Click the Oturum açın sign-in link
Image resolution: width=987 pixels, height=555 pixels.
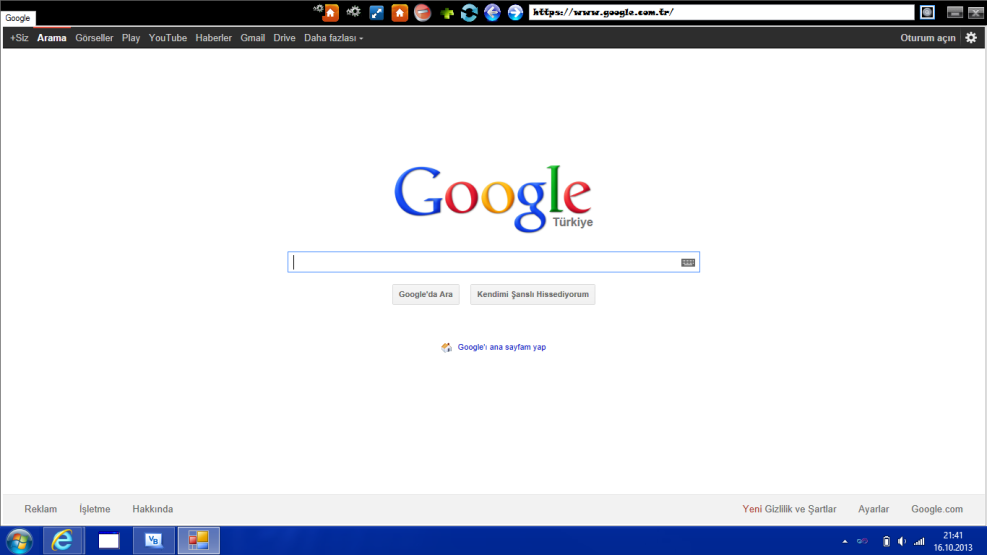(x=927, y=38)
